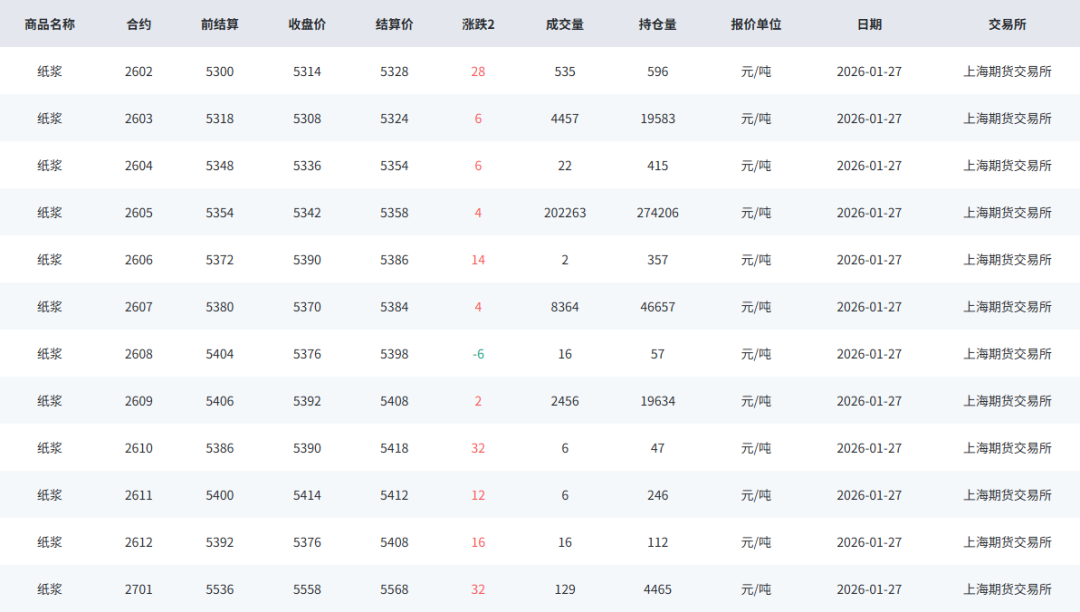Click the 报价单位 column header

[756, 24]
